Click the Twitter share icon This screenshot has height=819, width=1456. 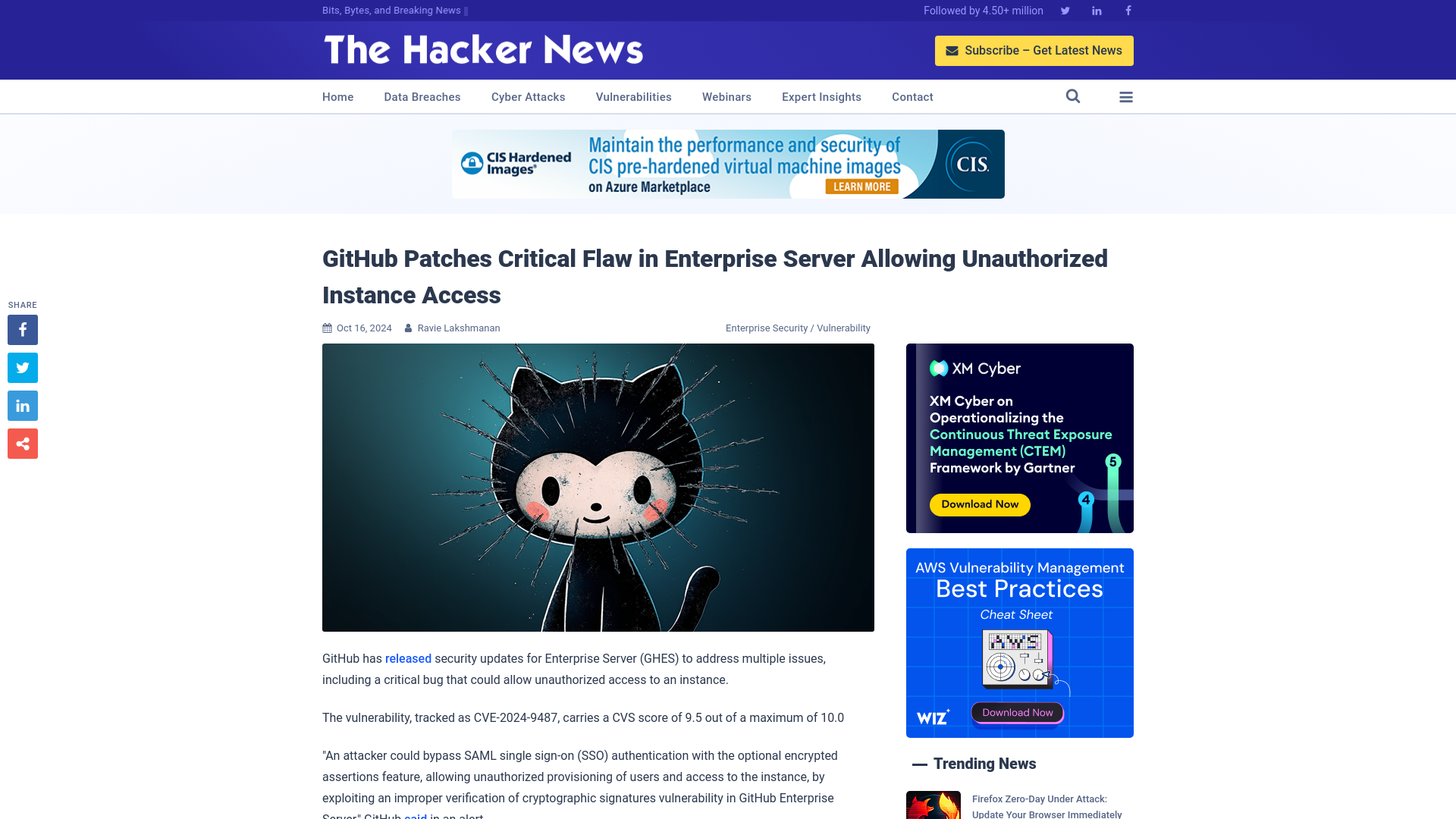[22, 367]
